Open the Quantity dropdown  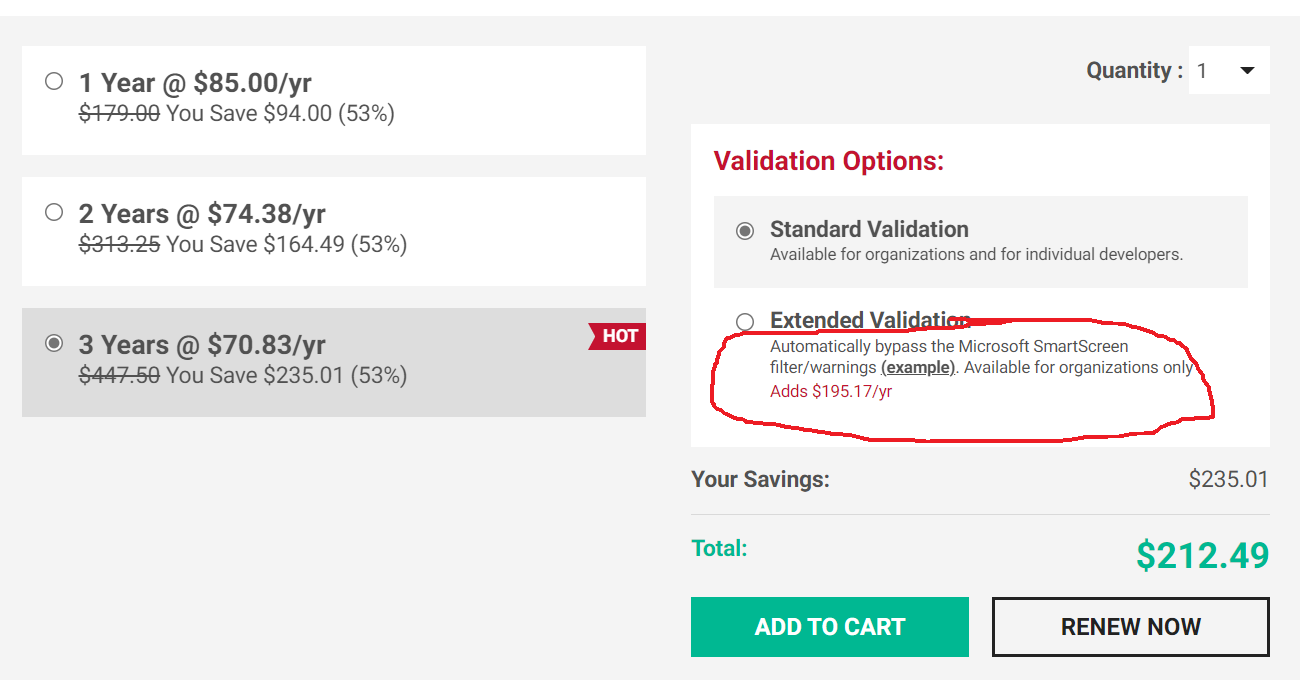click(1229, 71)
